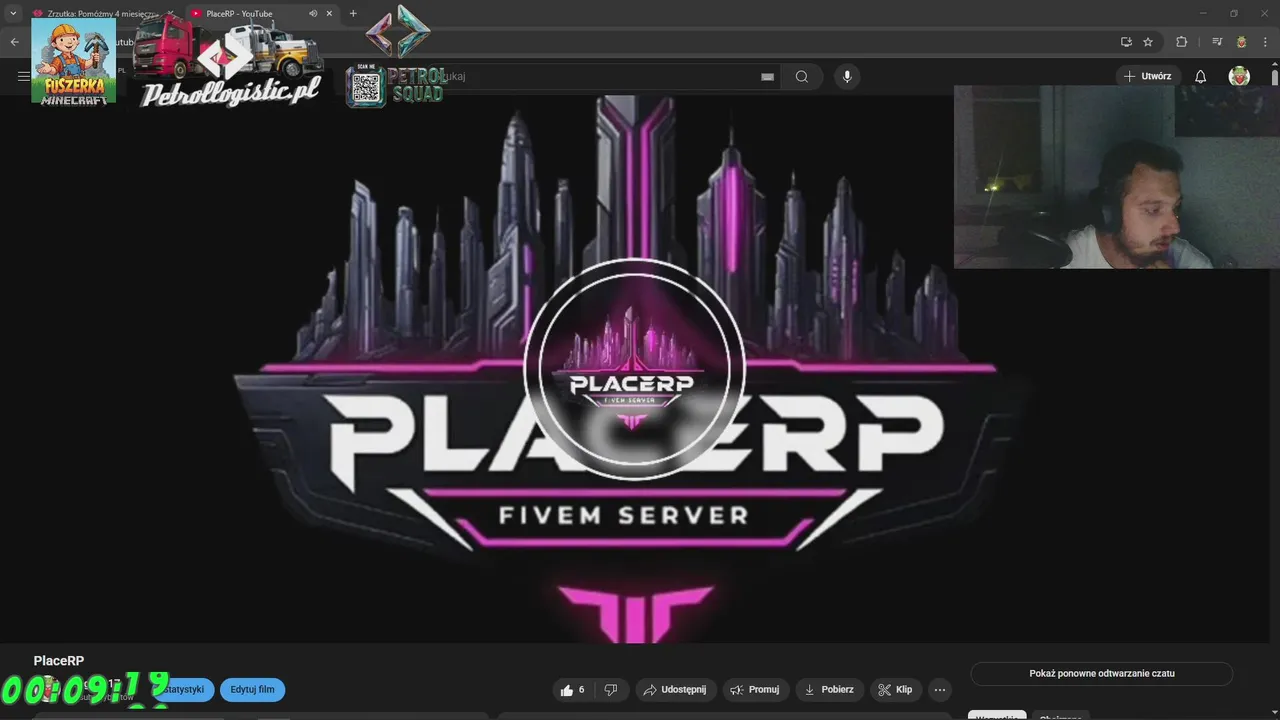The image size is (1280, 720).
Task: Open YouTube account avatar menu
Action: (1239, 76)
